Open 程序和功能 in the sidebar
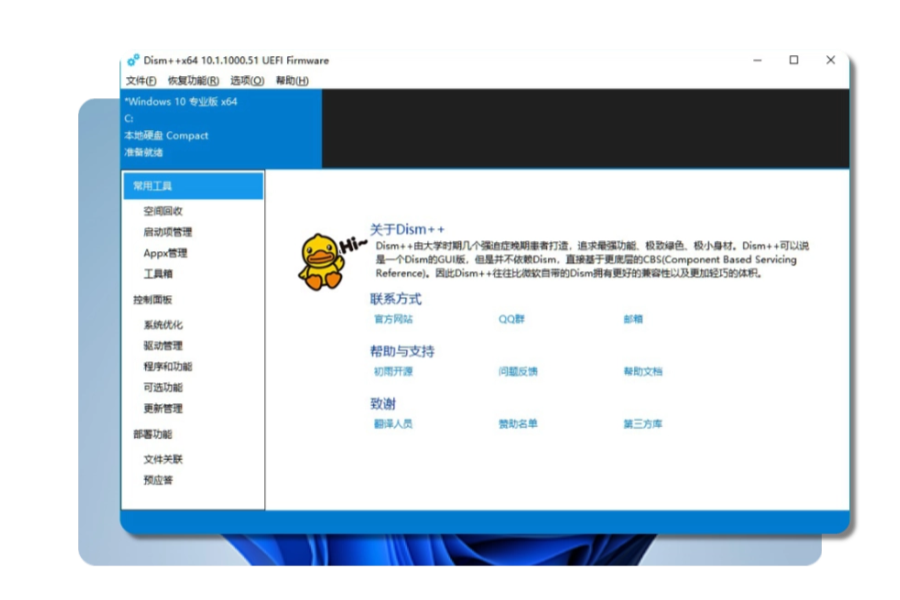900x600 pixels. pyautogui.click(x=168, y=366)
